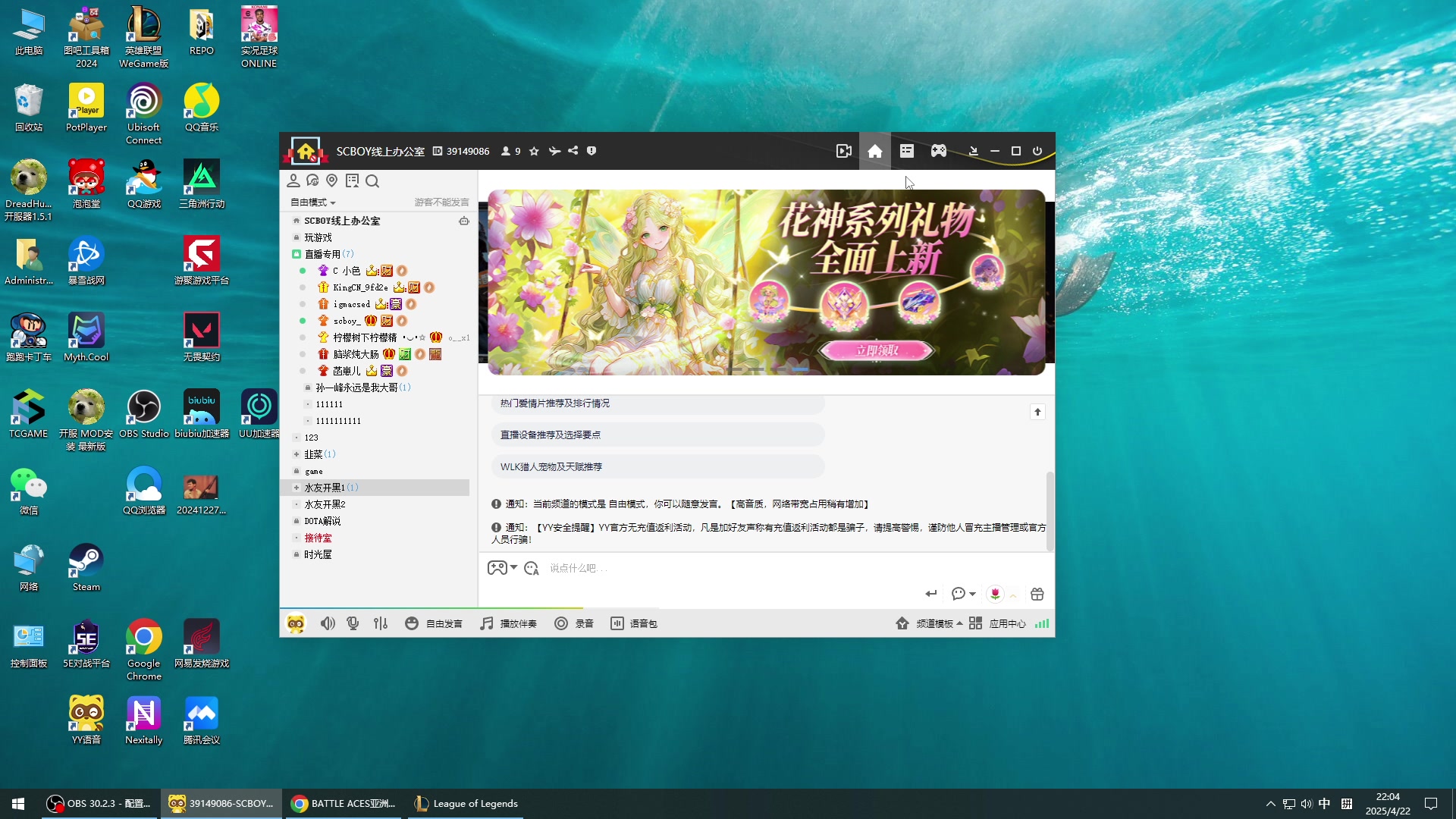Open the YY video live icon in title bar
The image size is (1456, 819).
pyautogui.click(x=843, y=151)
